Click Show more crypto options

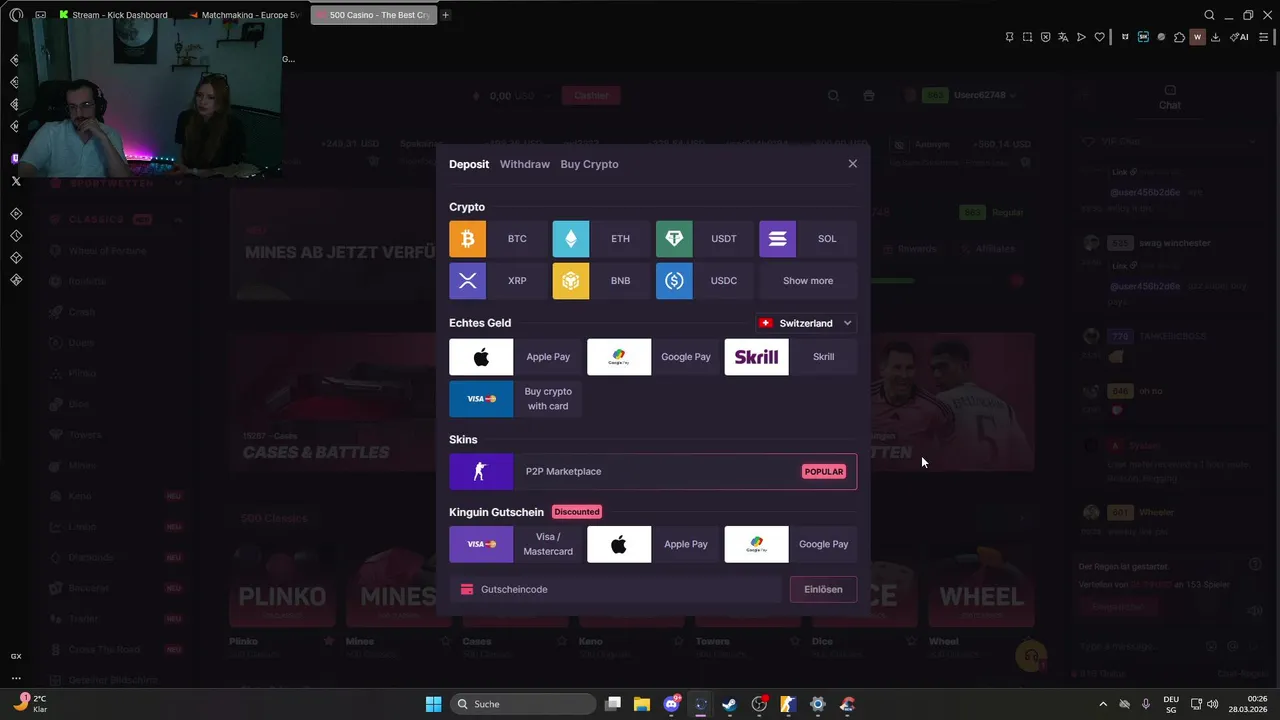click(x=808, y=281)
